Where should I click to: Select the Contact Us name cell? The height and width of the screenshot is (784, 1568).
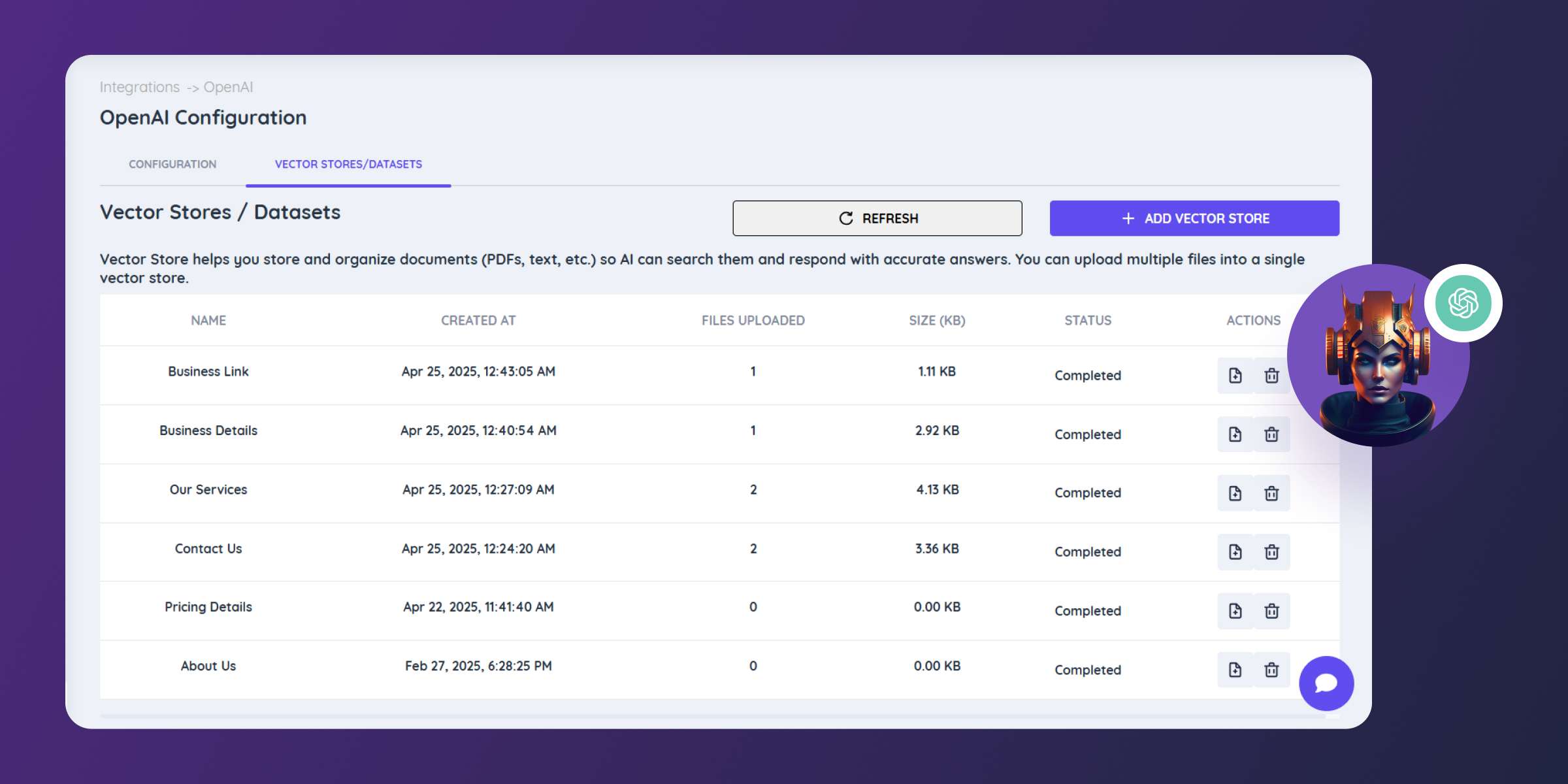pos(208,548)
